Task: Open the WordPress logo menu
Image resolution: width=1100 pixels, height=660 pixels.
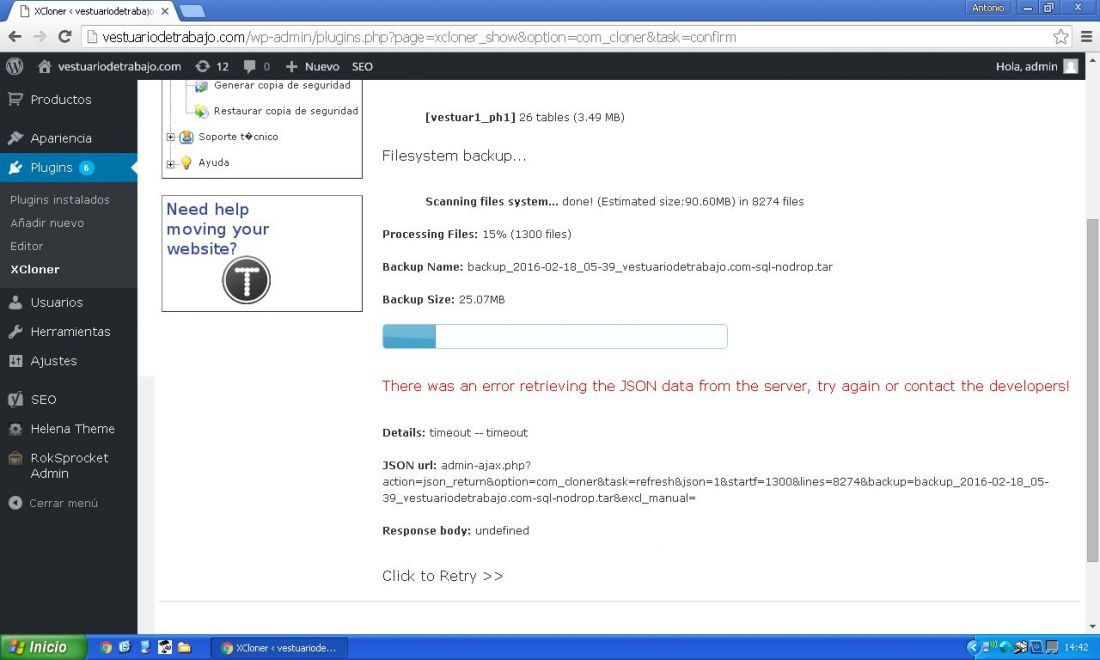Action: (15, 66)
